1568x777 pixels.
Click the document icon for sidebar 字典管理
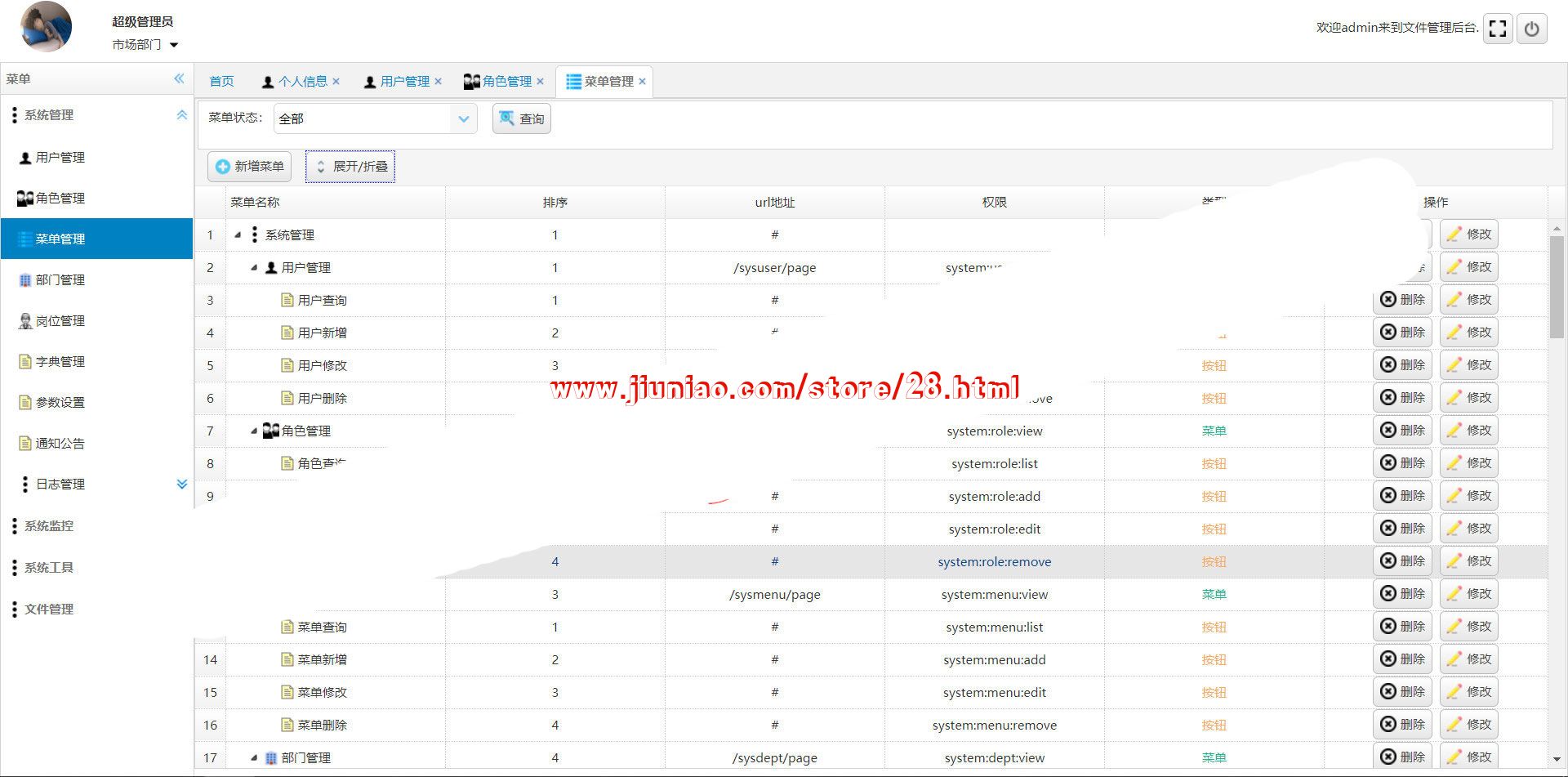[x=25, y=361]
